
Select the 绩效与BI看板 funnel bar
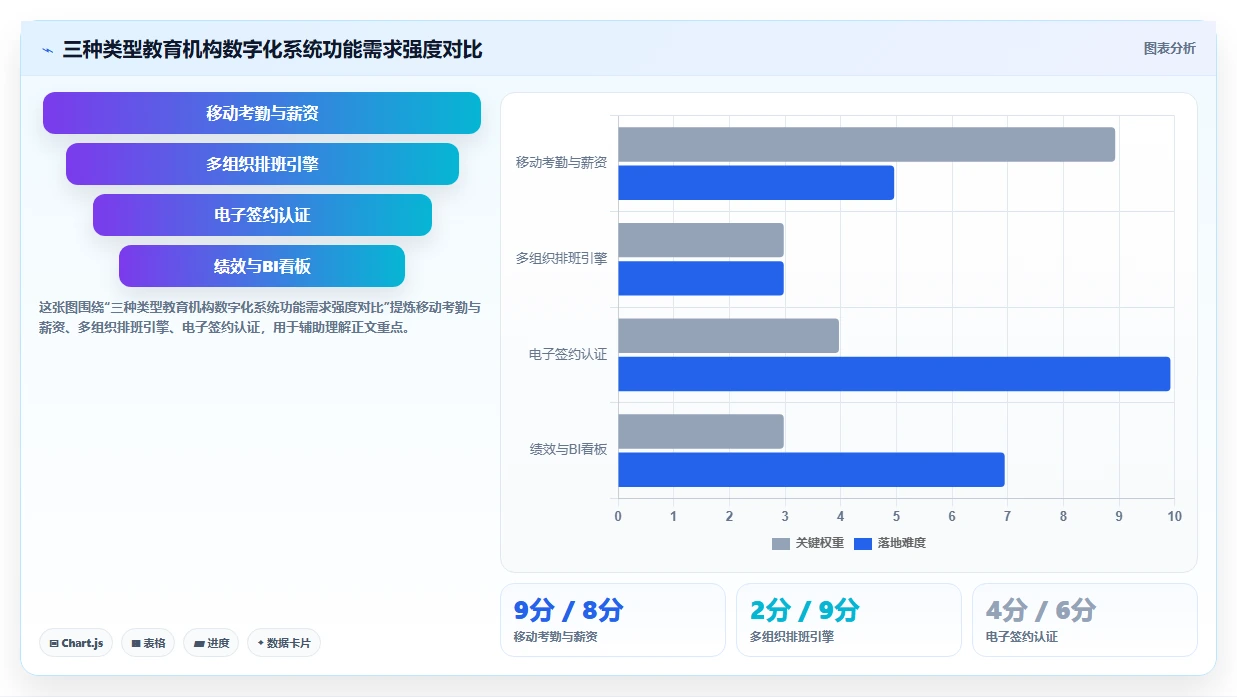[x=262, y=266]
